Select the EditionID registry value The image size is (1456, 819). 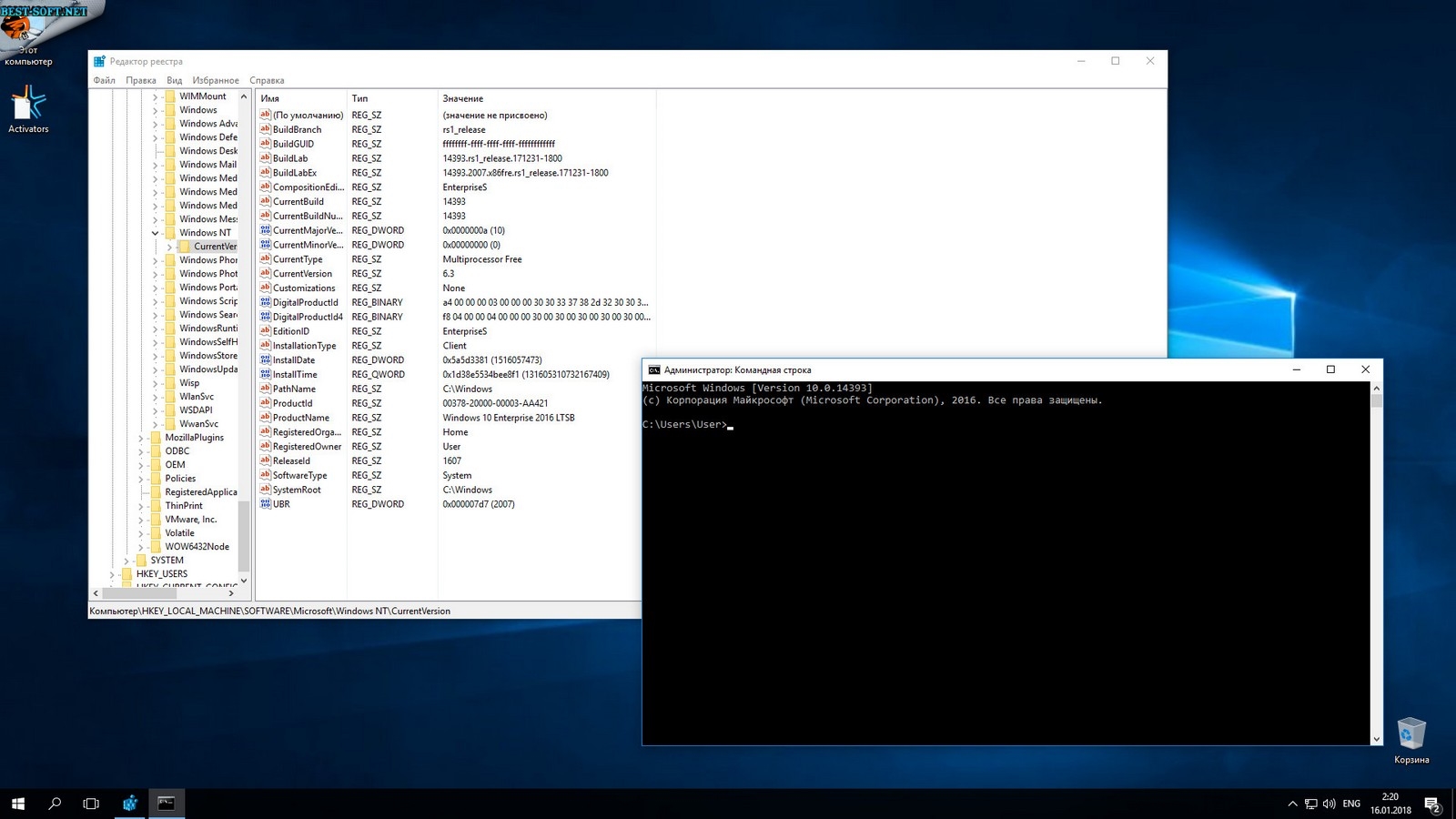290,331
